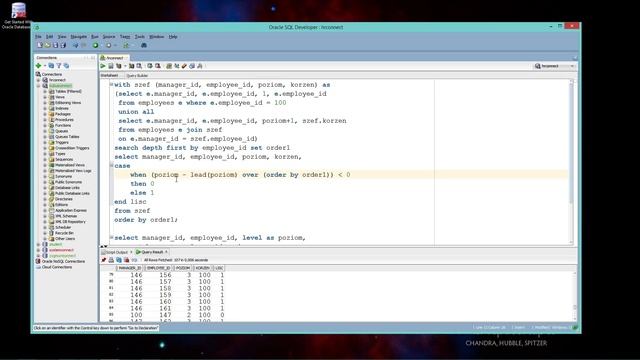The image size is (640, 360).
Task: Click the Rollback icon in worksheet toolbar
Action: (158, 66)
